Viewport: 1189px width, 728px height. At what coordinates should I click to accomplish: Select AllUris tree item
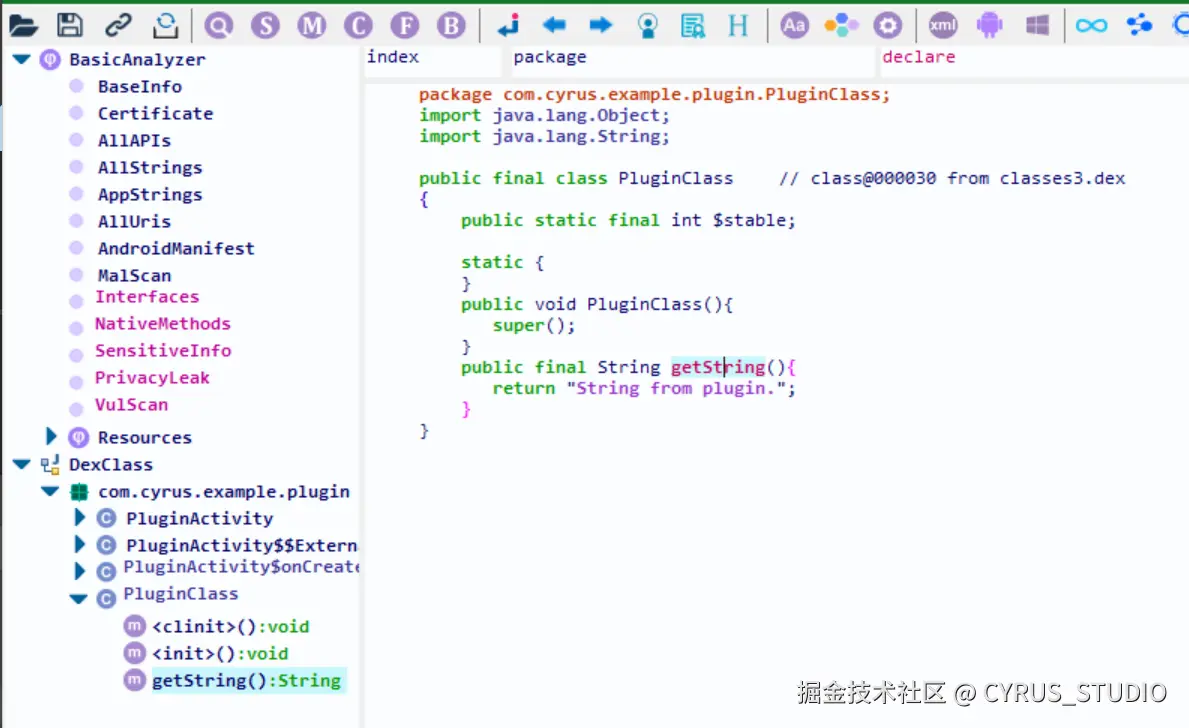[x=134, y=221]
